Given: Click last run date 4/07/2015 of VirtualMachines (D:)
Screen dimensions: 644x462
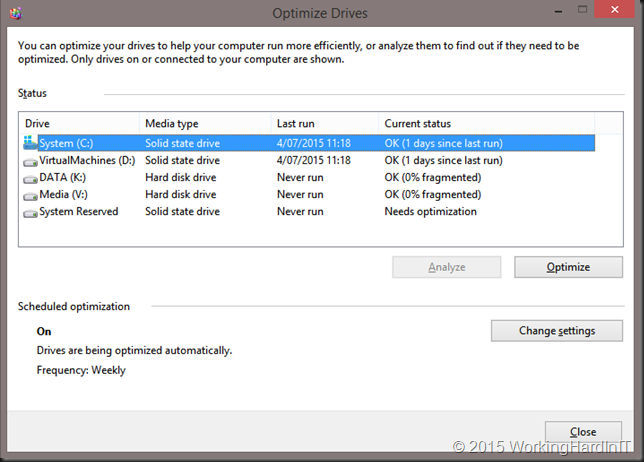Looking at the screenshot, I should pyautogui.click(x=314, y=160).
